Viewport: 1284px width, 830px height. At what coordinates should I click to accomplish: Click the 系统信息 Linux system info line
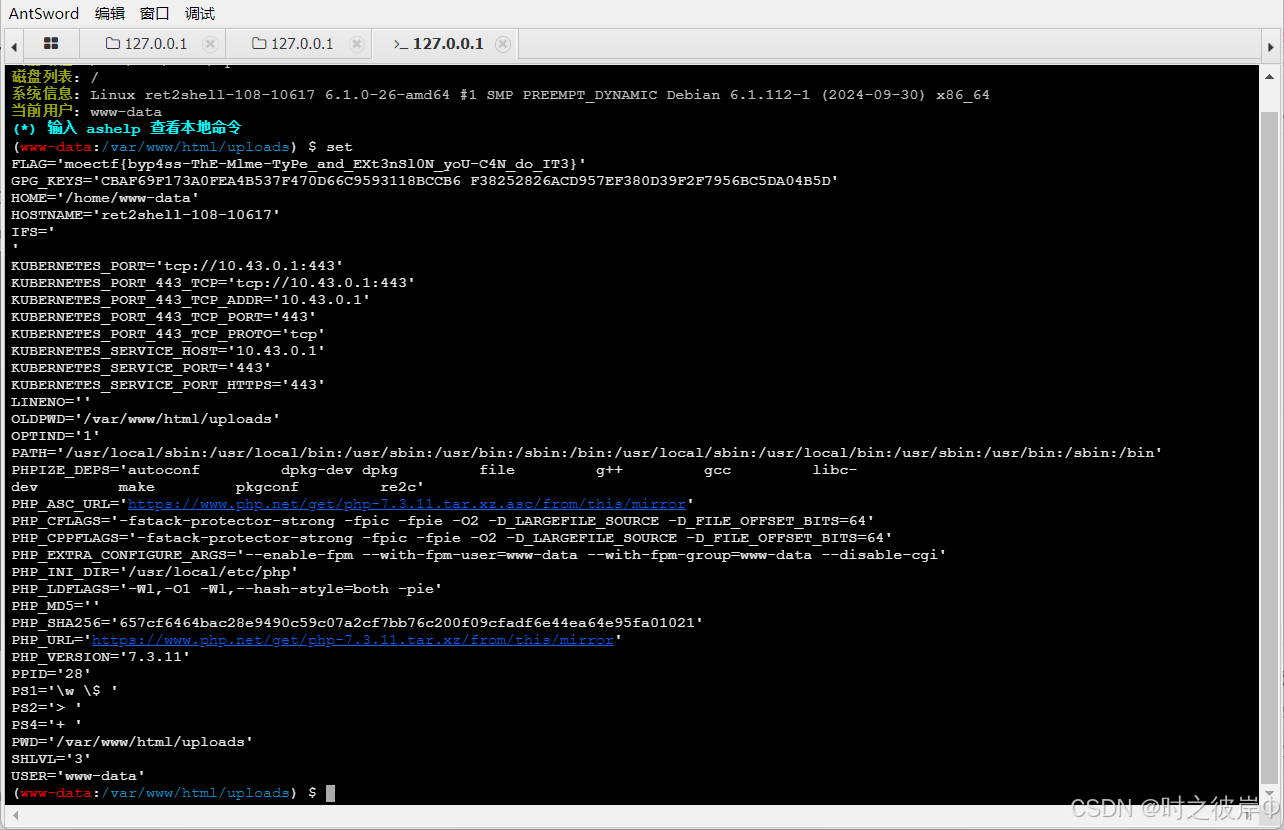(x=500, y=95)
